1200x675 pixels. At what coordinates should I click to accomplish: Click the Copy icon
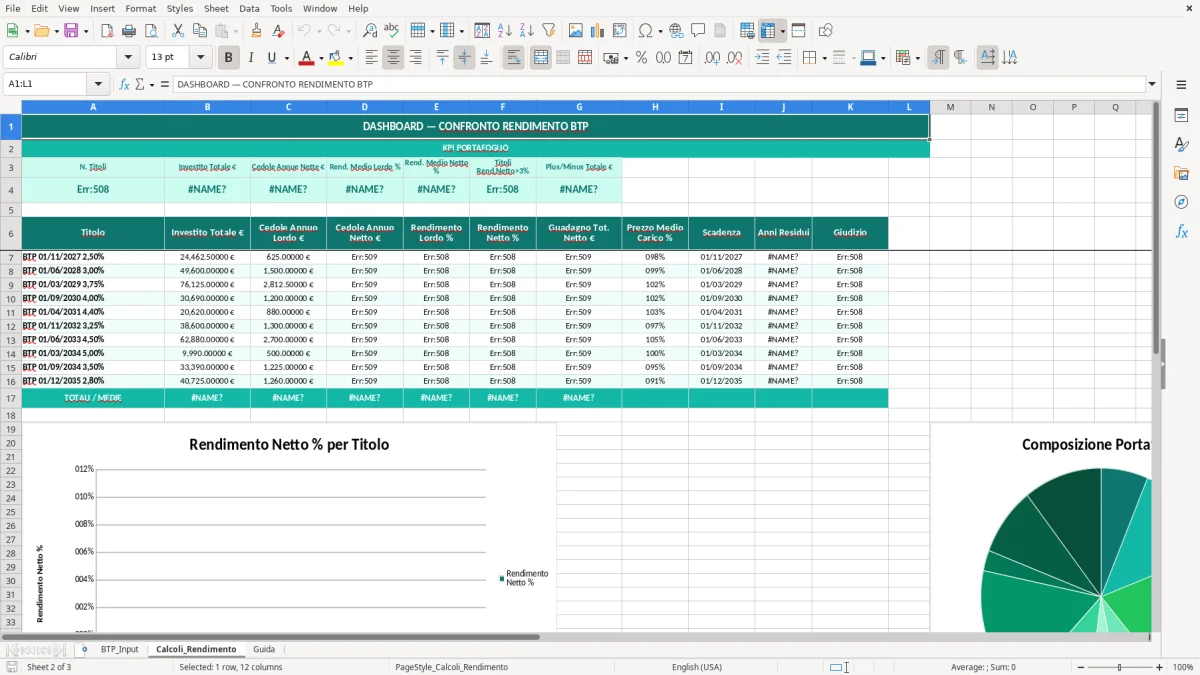coord(200,31)
